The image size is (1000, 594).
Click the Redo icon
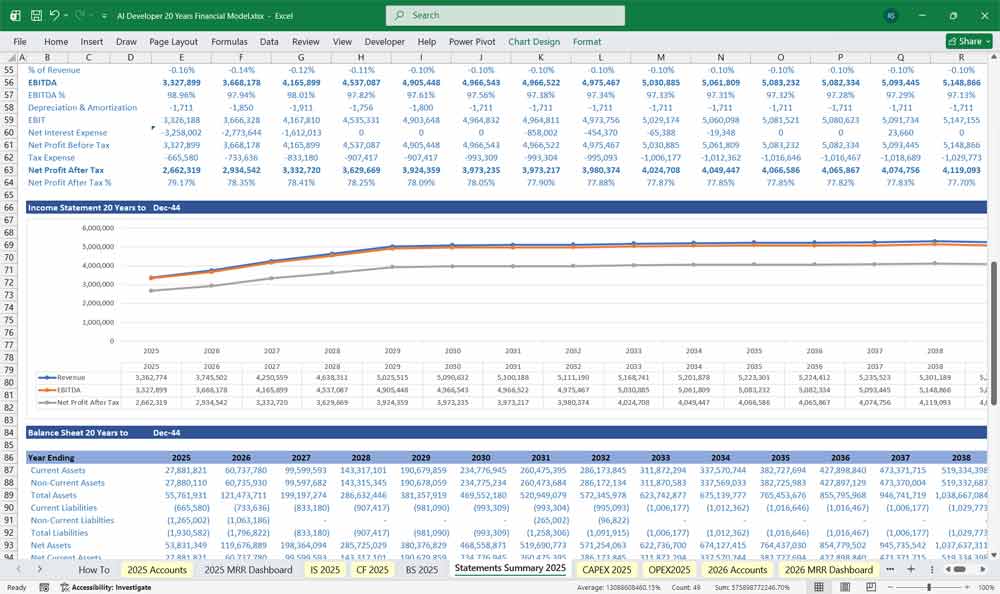point(78,14)
